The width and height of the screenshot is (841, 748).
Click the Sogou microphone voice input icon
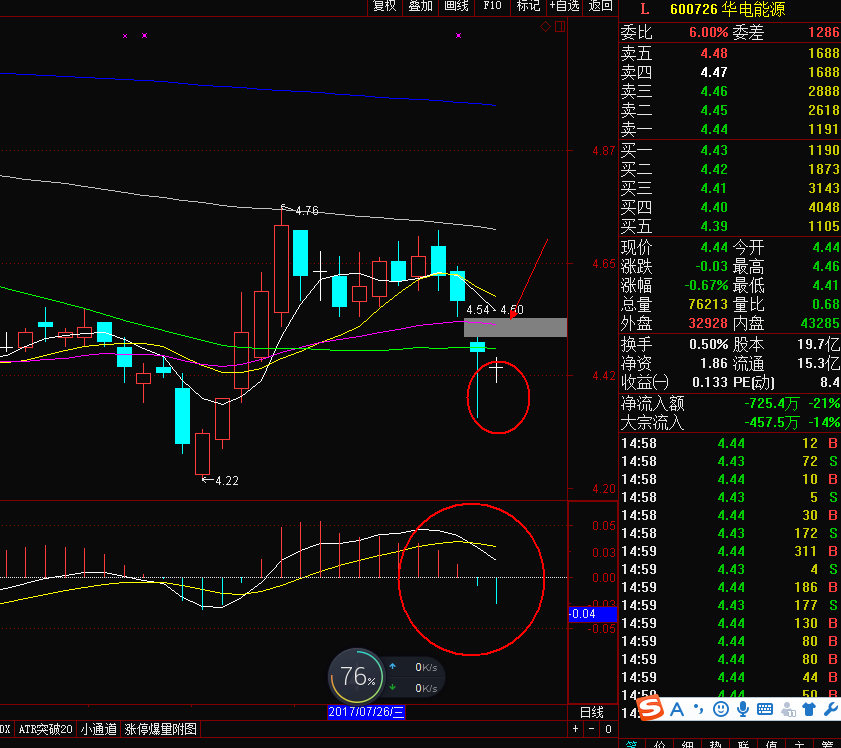pyautogui.click(x=743, y=709)
